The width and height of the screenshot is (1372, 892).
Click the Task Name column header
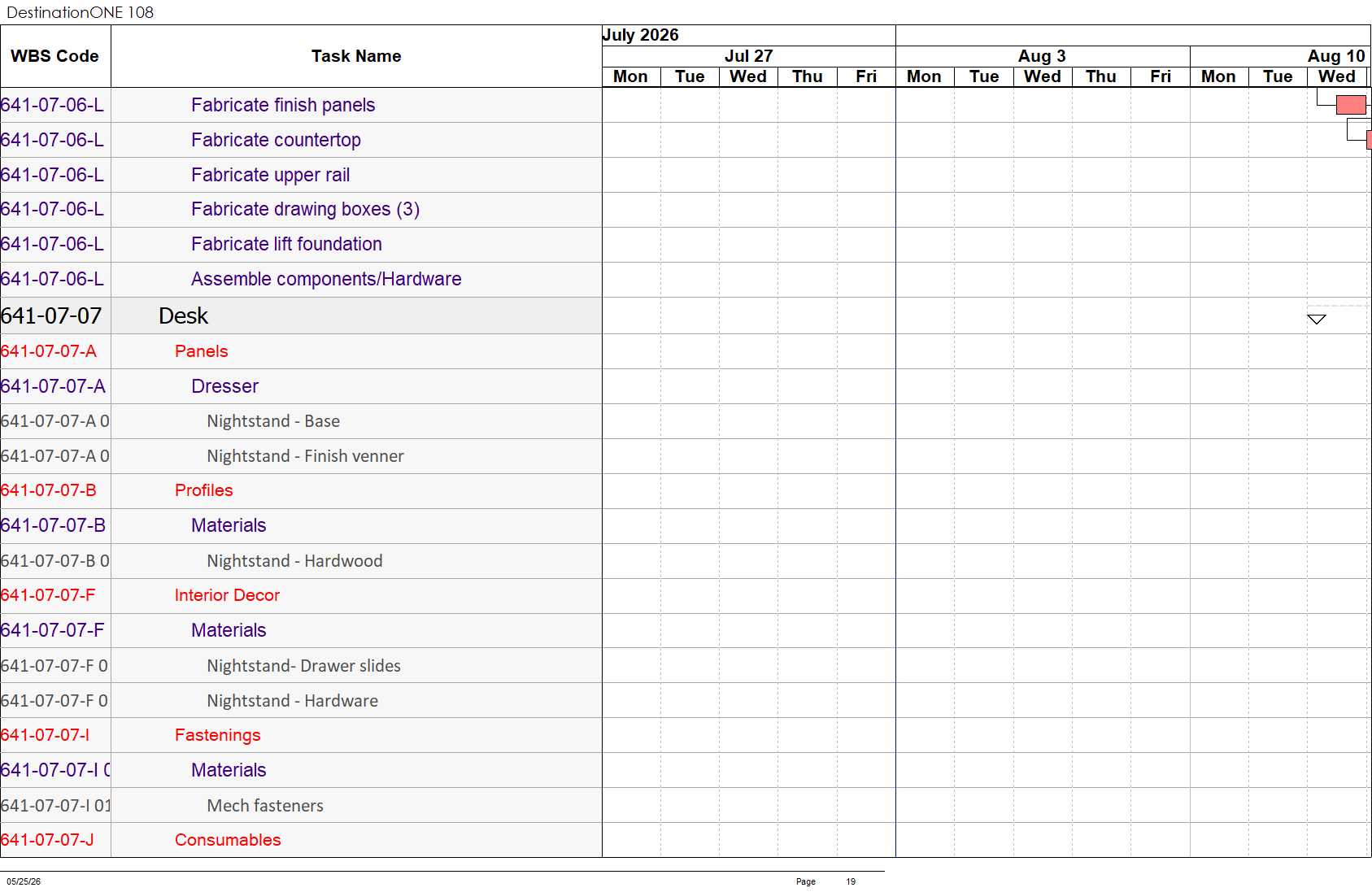(356, 56)
